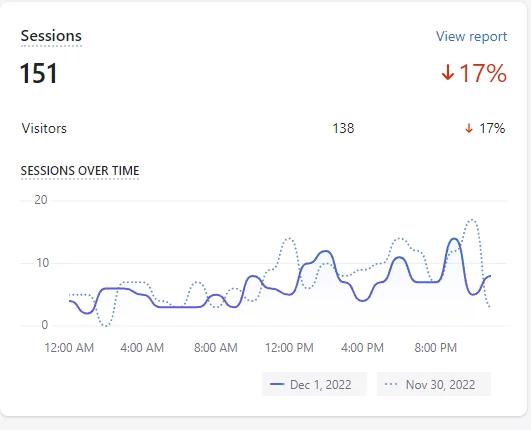Image resolution: width=531 pixels, height=430 pixels.
Task: Toggle the Dec 1, 2022 legend series
Action: (x=314, y=384)
